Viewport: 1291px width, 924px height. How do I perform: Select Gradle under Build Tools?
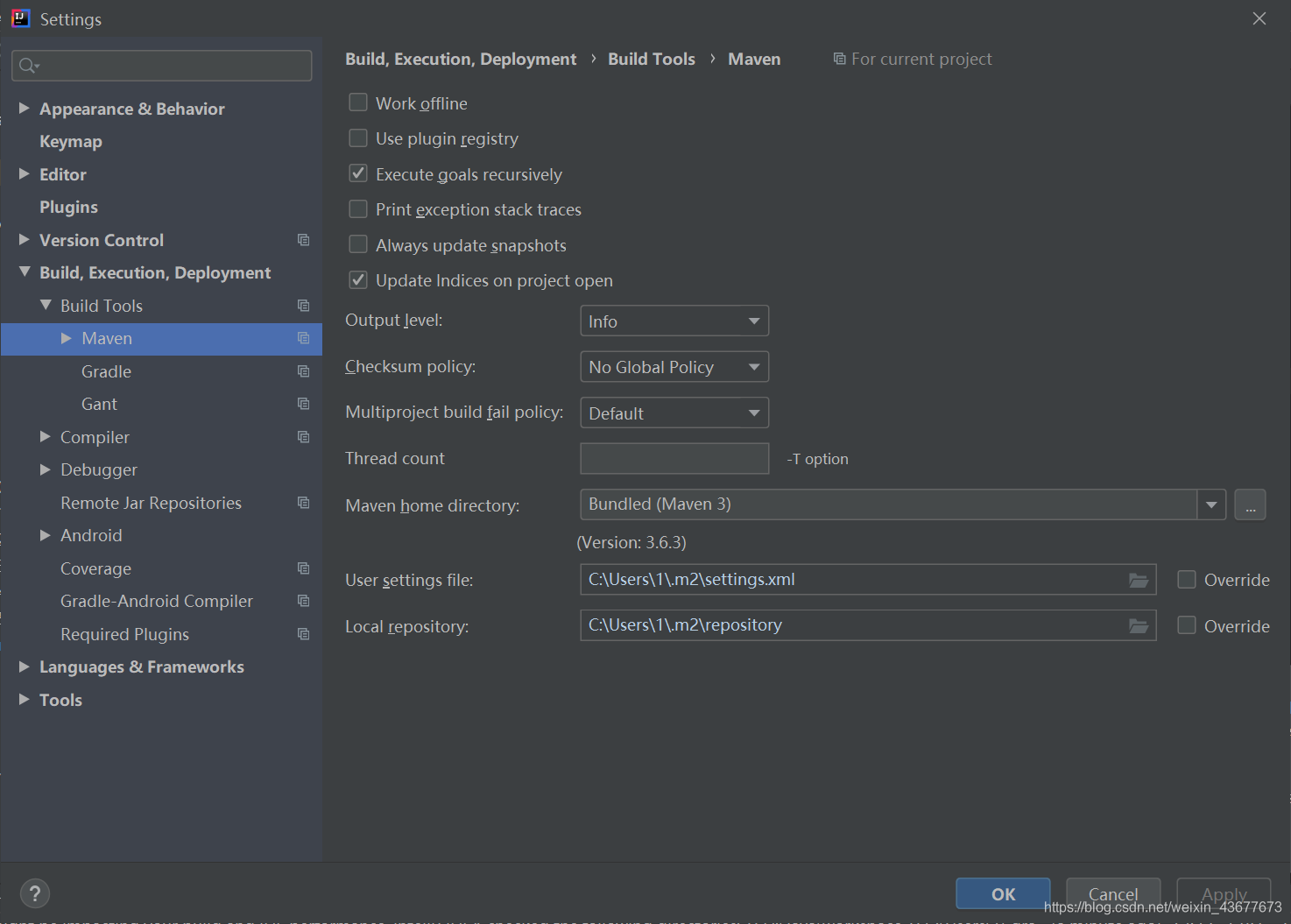click(x=106, y=371)
